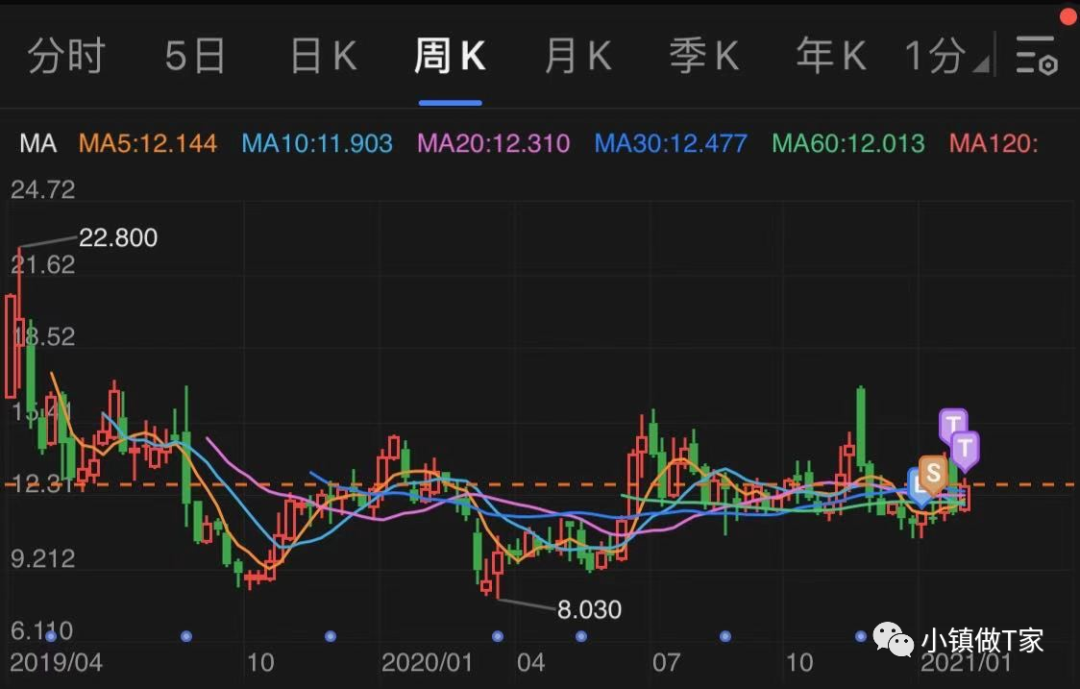Tap the 2019/04 date axis label
Image resolution: width=1080 pixels, height=689 pixels.
pyautogui.click(x=56, y=663)
